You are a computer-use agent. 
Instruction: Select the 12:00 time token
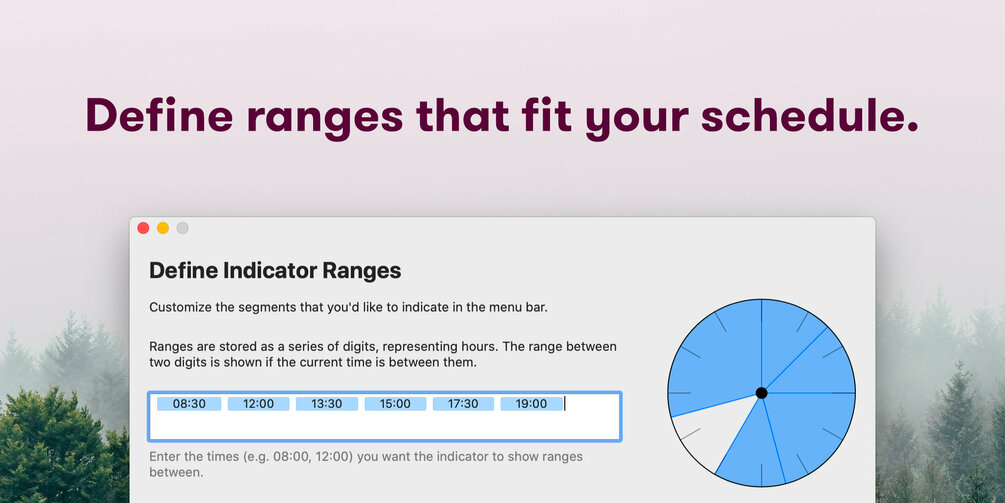[258, 404]
